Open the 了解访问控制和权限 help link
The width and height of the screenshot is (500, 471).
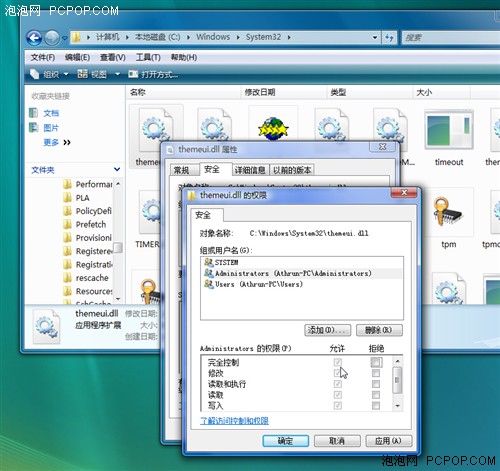(x=234, y=421)
